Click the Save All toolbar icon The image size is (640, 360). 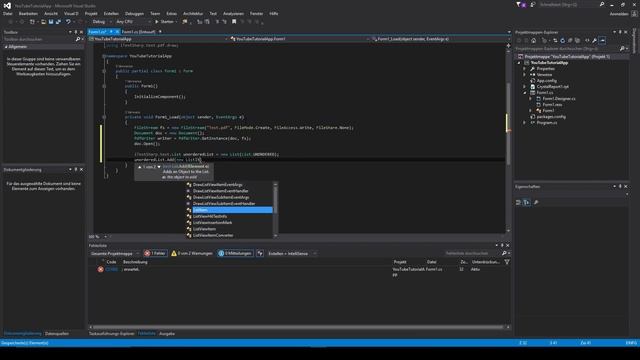pyautogui.click(x=58, y=22)
